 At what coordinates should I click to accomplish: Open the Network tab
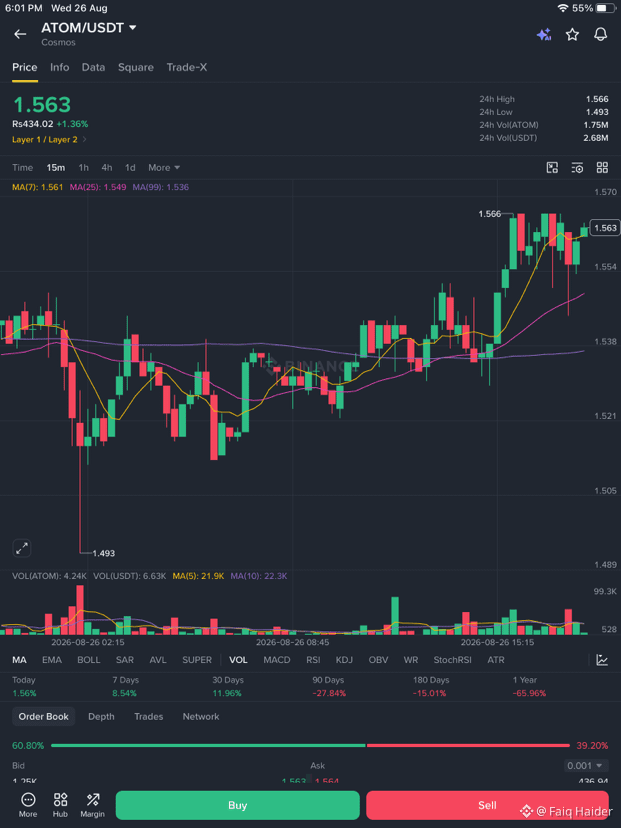(x=201, y=717)
